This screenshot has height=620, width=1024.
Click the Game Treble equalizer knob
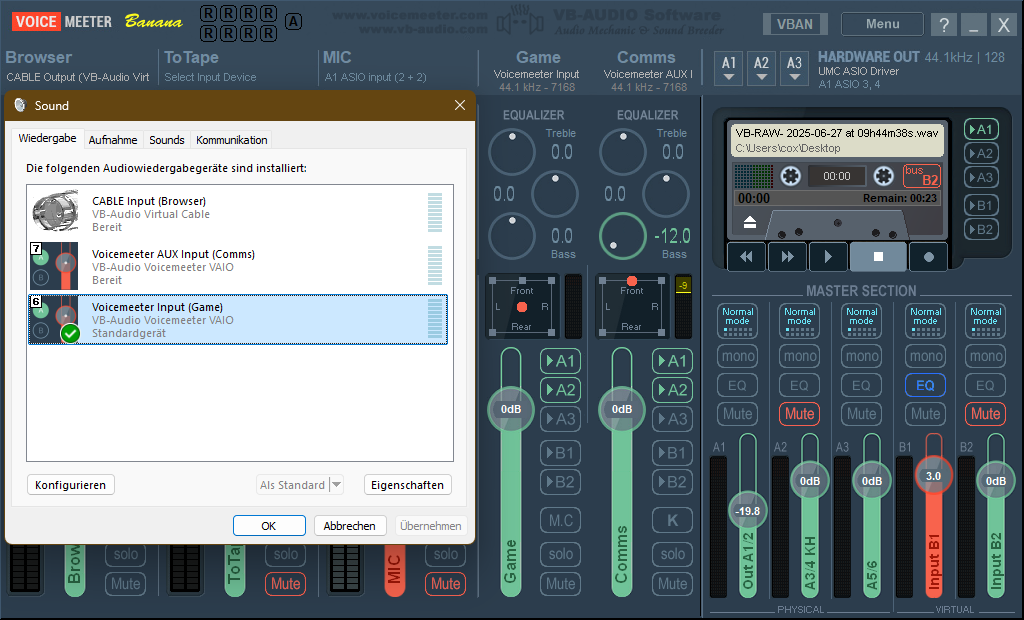(512, 152)
